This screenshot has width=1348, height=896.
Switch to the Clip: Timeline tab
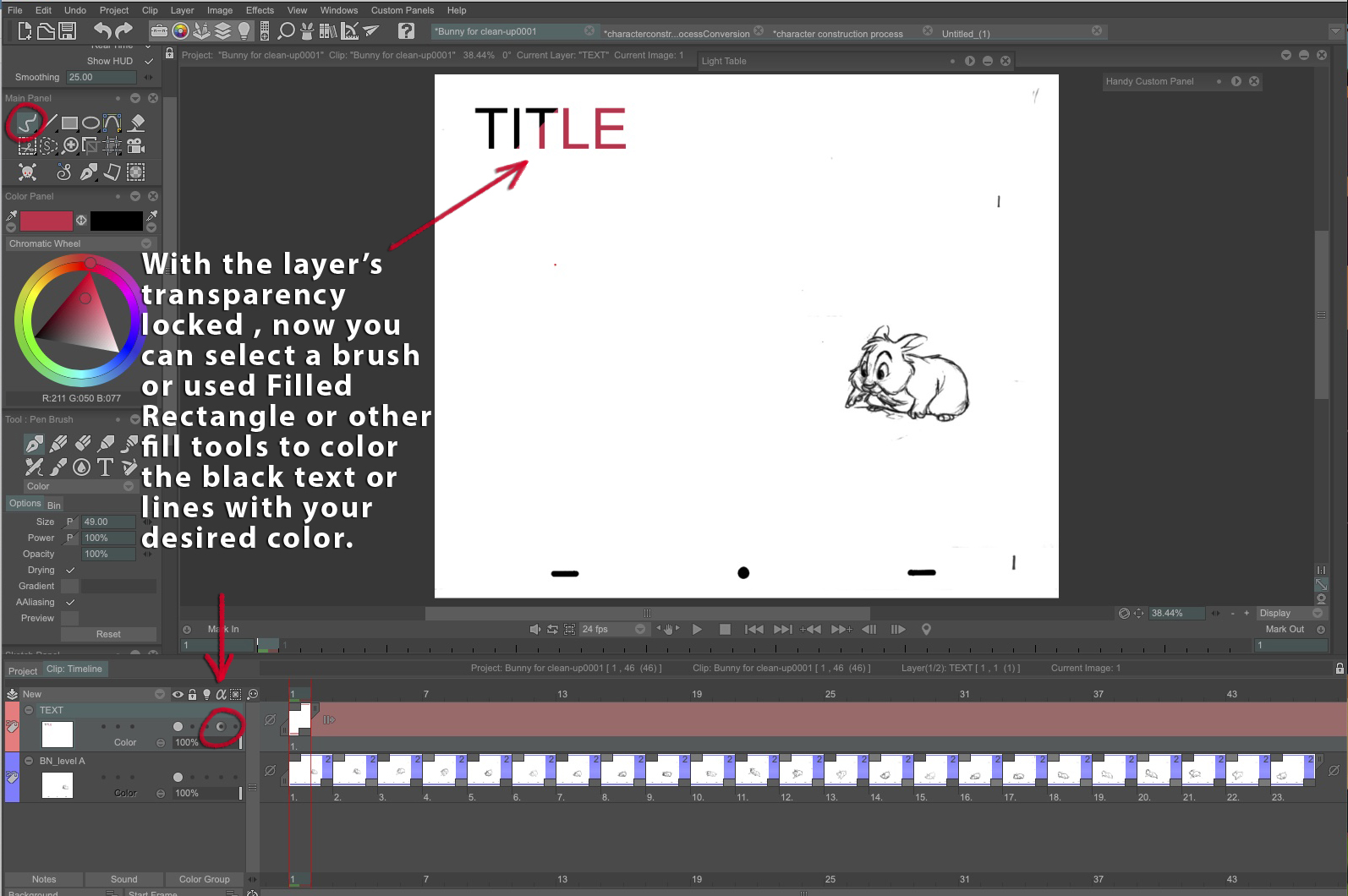74,669
